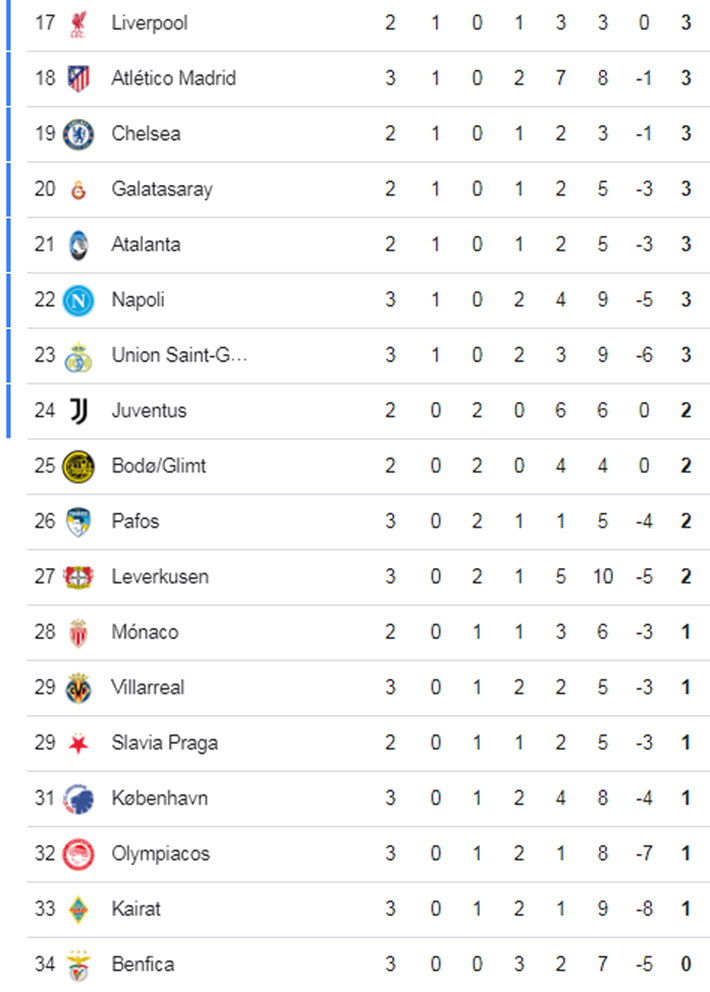710x992 pixels.
Task: Click the Leverkusen club badge
Action: [78, 577]
